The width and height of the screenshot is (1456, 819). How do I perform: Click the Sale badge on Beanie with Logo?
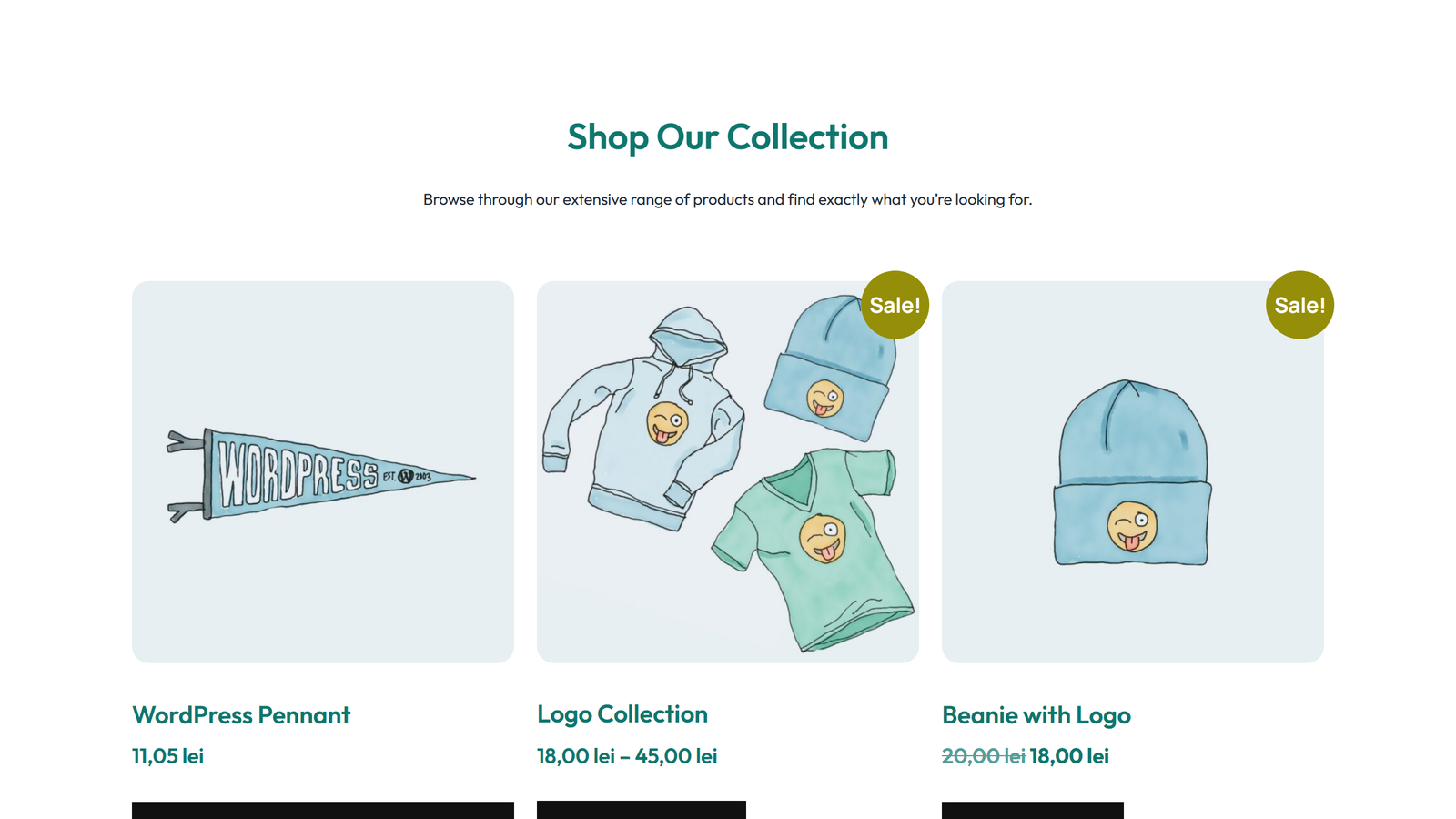[x=1299, y=305]
